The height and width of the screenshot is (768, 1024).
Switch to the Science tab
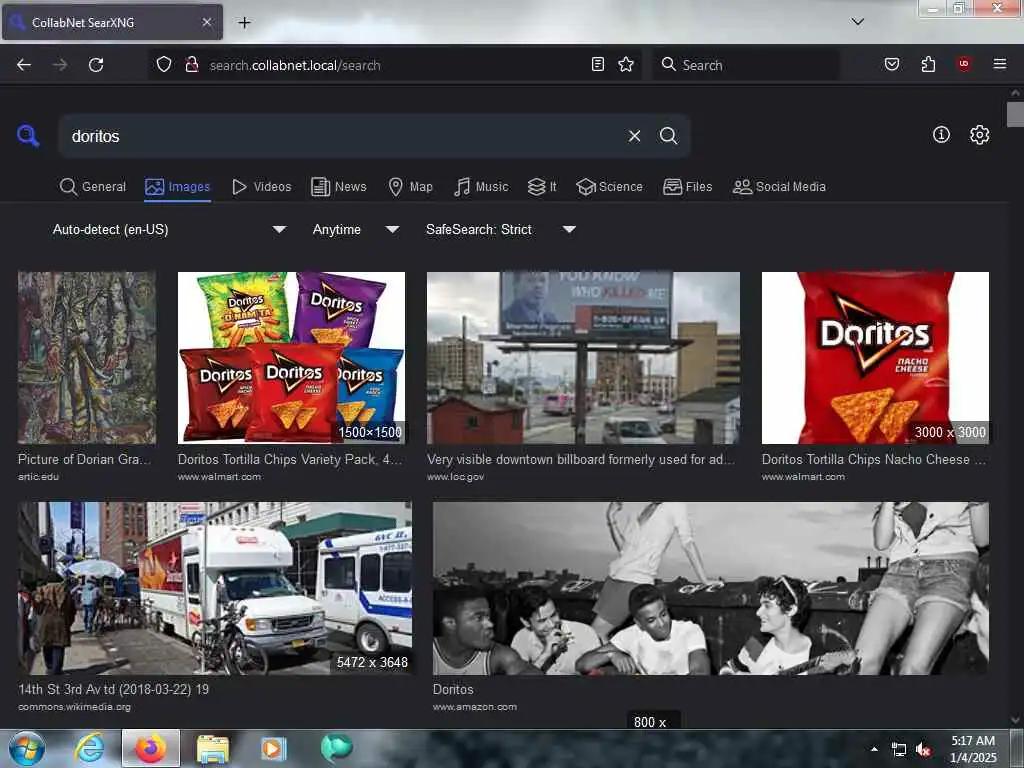coord(609,187)
